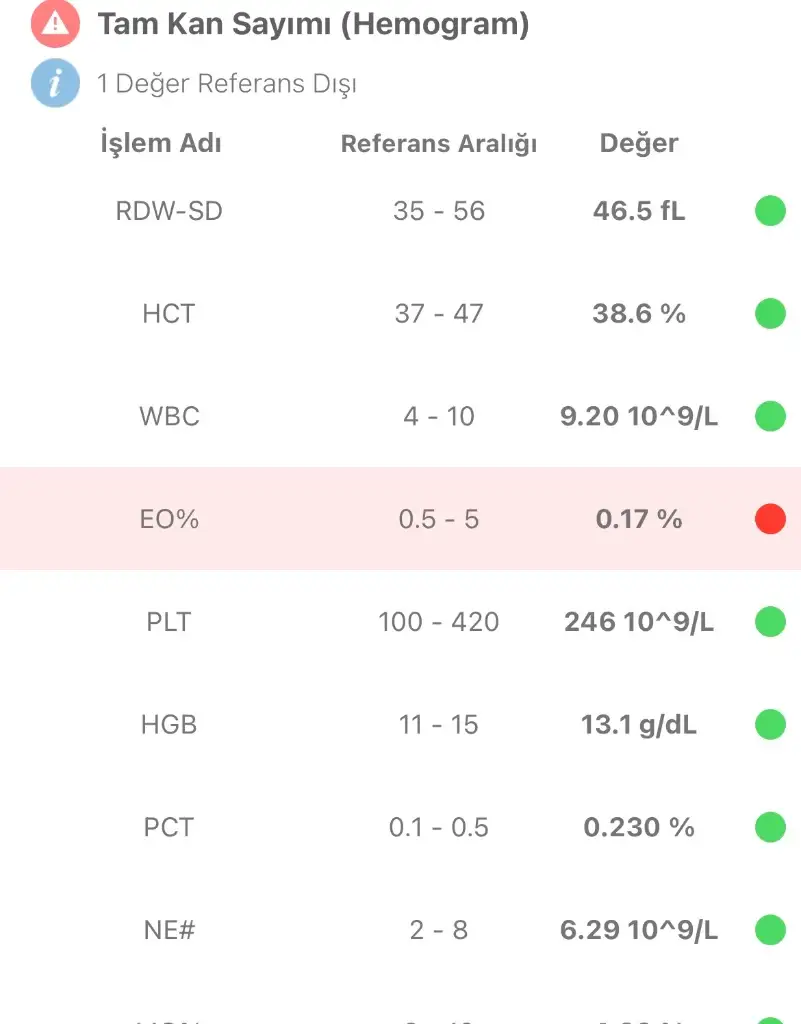Image resolution: width=801 pixels, height=1024 pixels.
Task: Tap the green status dot for RDW-SD
Action: point(770,211)
